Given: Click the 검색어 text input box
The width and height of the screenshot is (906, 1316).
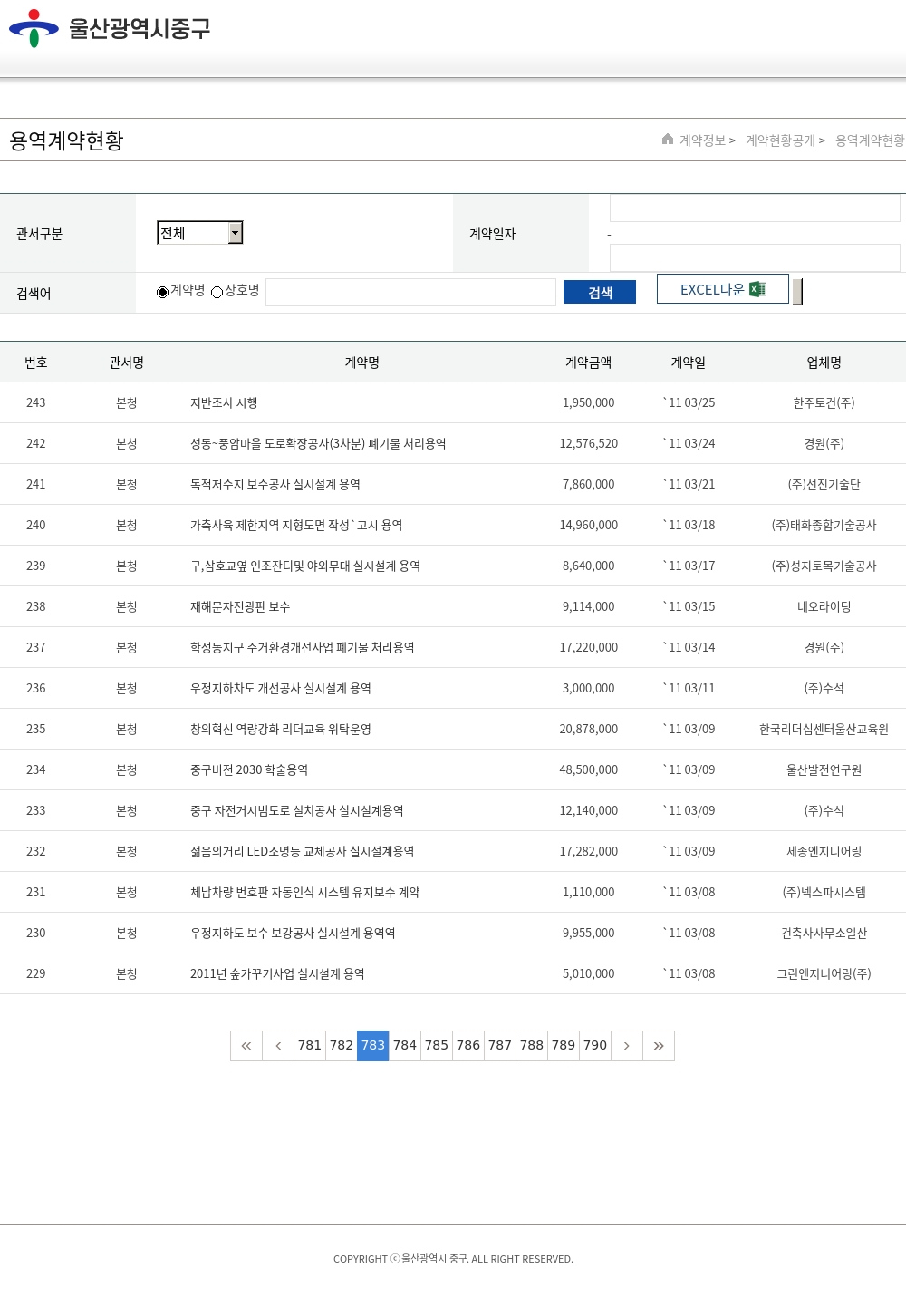Looking at the screenshot, I should 410,292.
